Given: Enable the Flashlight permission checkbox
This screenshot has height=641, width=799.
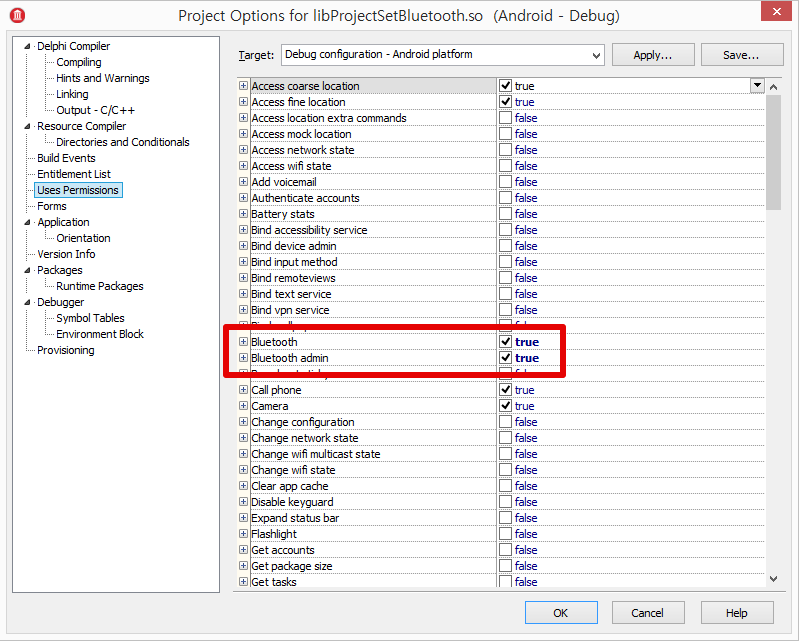Looking at the screenshot, I should click(505, 533).
